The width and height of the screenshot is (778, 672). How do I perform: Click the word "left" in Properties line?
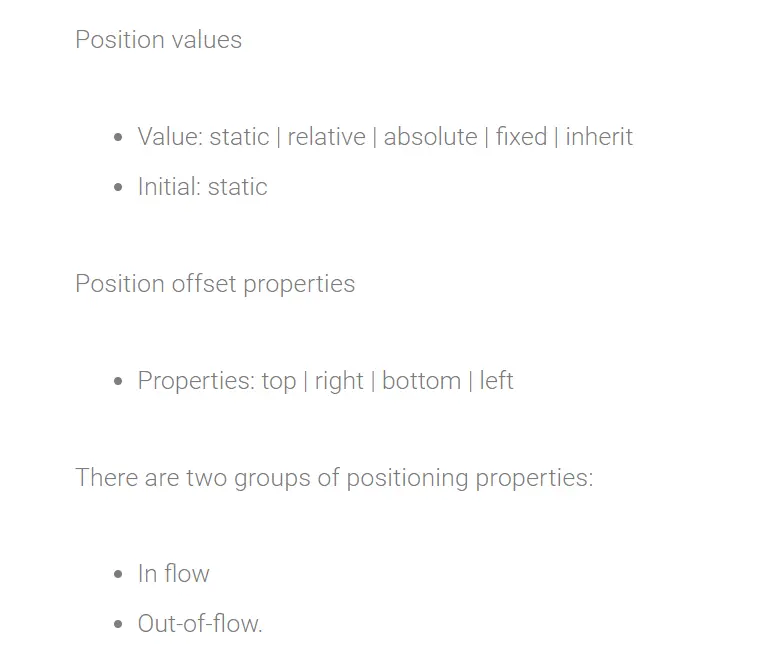coord(496,381)
